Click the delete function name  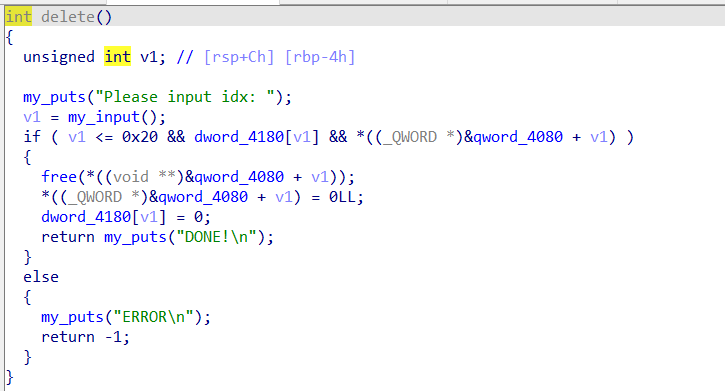(x=68, y=17)
